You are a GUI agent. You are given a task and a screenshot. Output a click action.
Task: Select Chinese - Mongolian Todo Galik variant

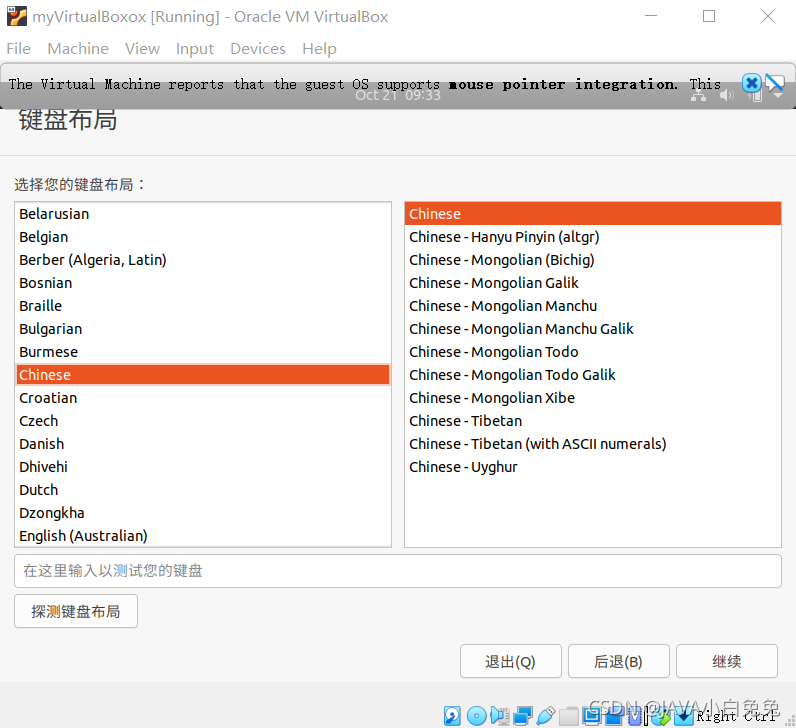coord(593,375)
